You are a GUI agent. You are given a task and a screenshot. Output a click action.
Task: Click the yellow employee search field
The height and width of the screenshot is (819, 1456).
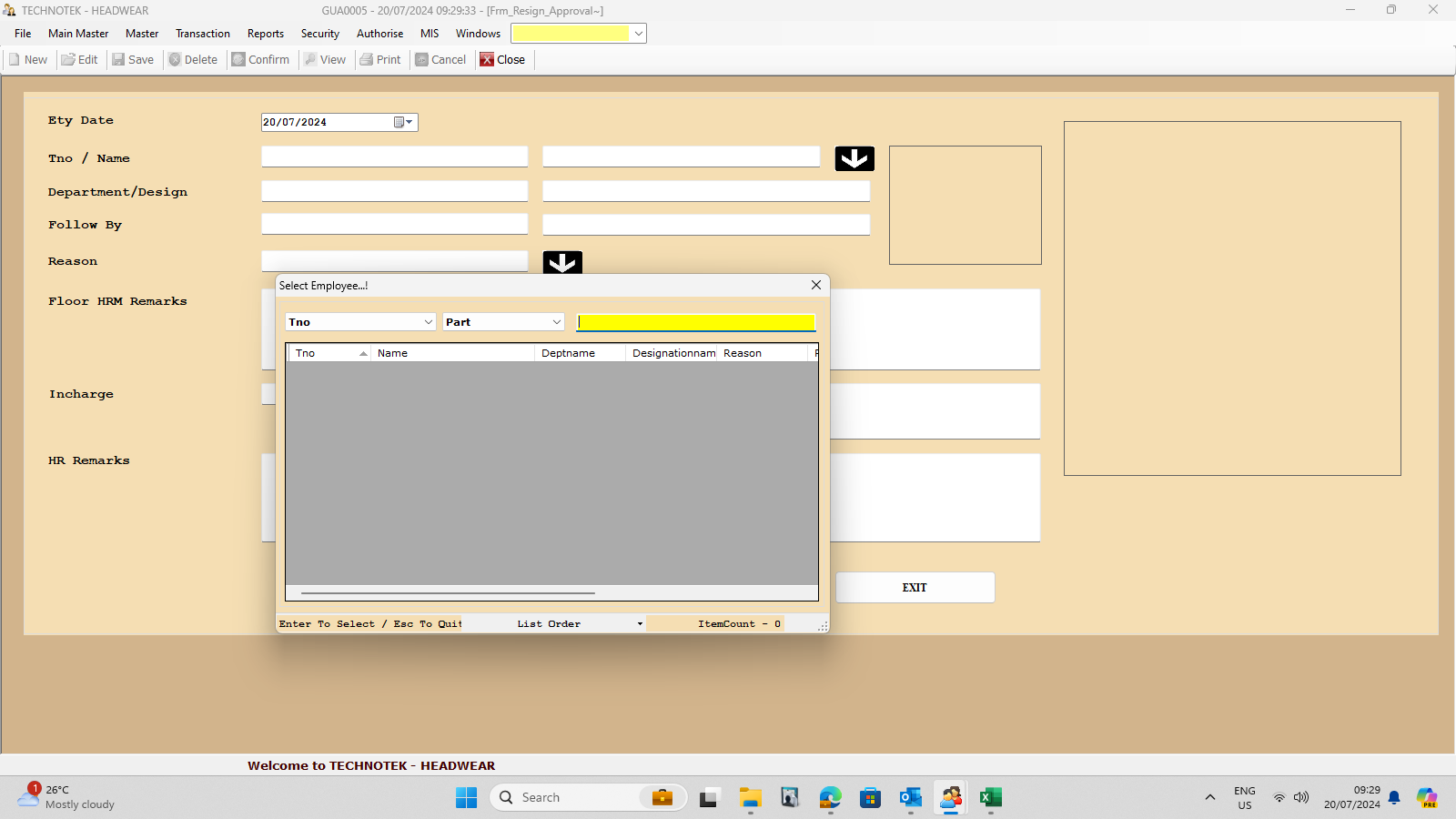click(x=696, y=322)
